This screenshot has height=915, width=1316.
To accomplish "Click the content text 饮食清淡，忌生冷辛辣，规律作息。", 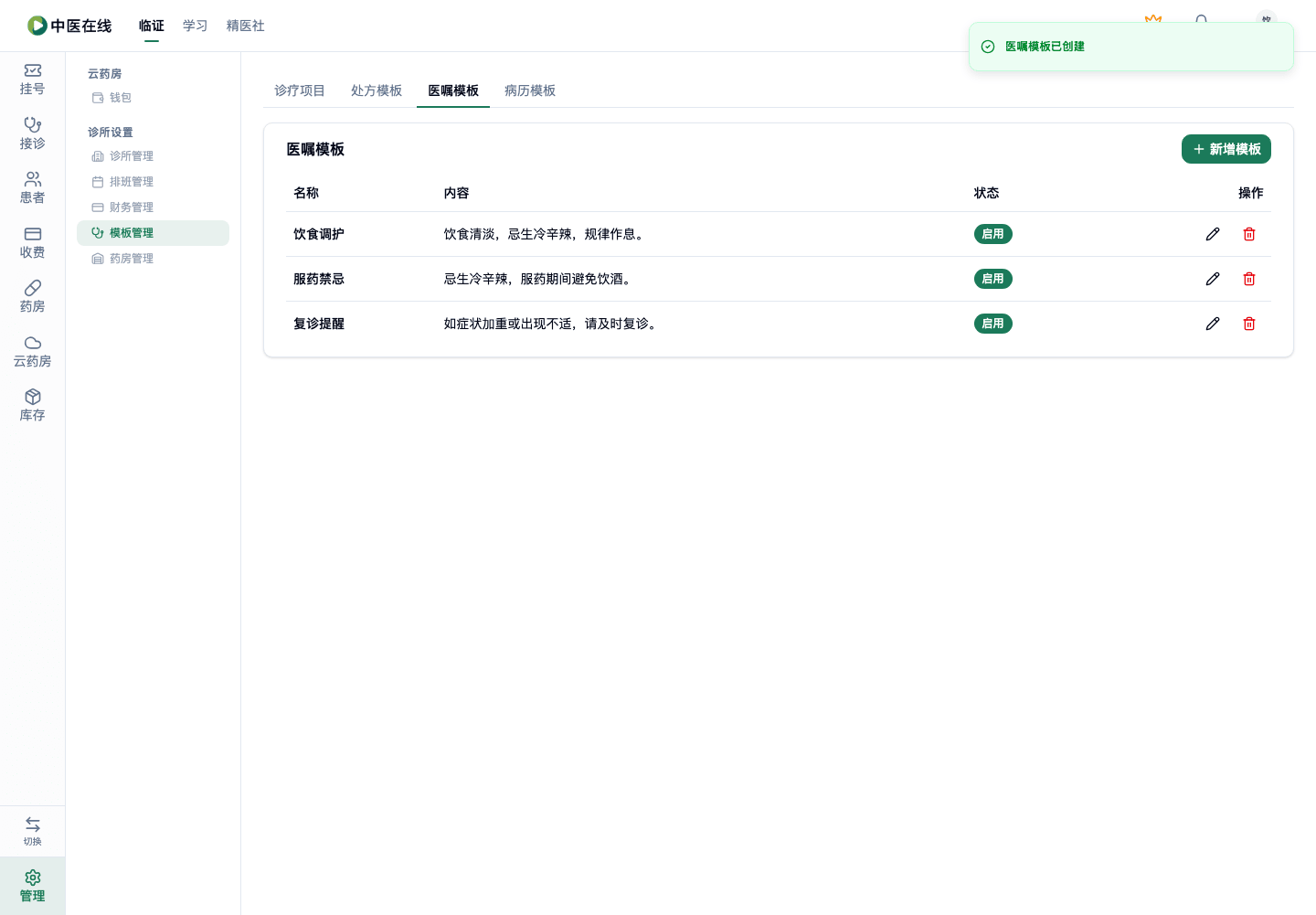I will 546,234.
